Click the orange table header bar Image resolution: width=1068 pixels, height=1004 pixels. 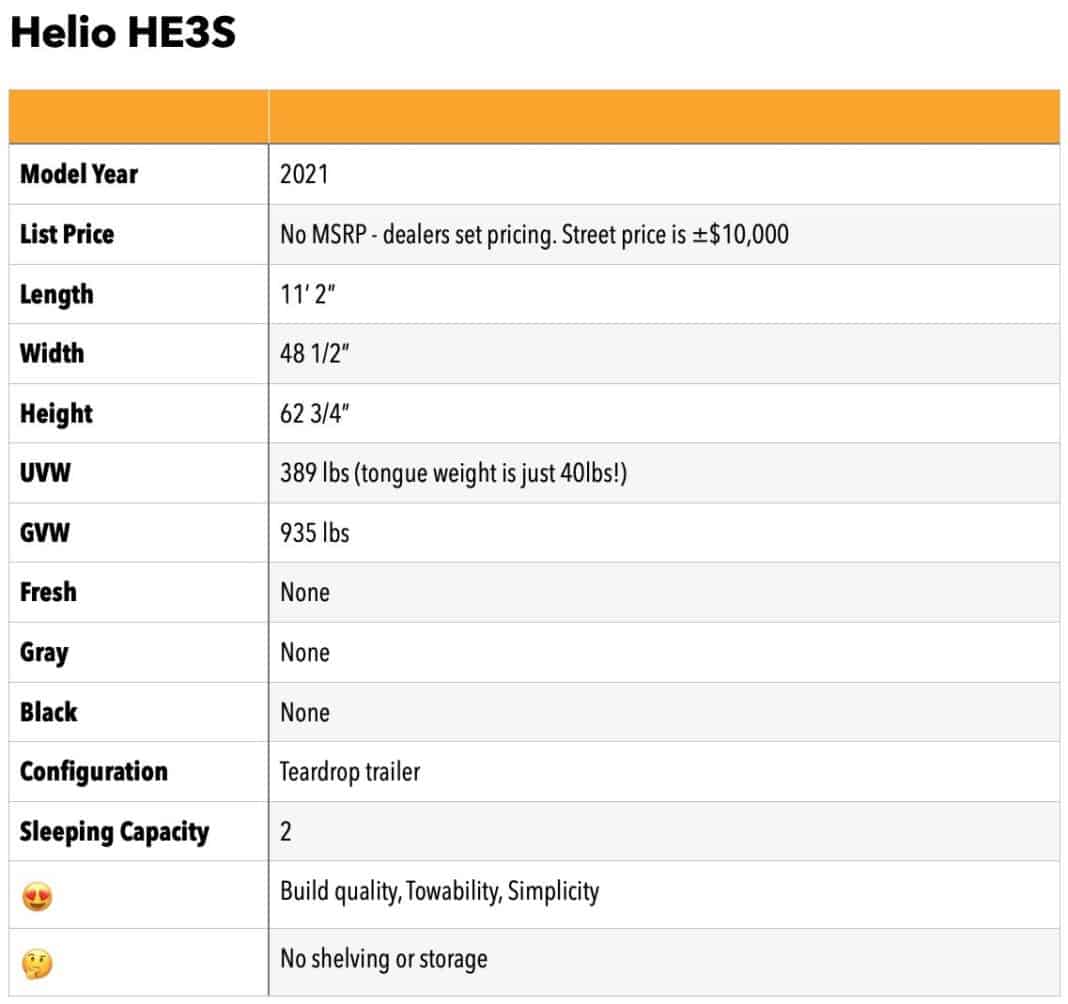(534, 116)
